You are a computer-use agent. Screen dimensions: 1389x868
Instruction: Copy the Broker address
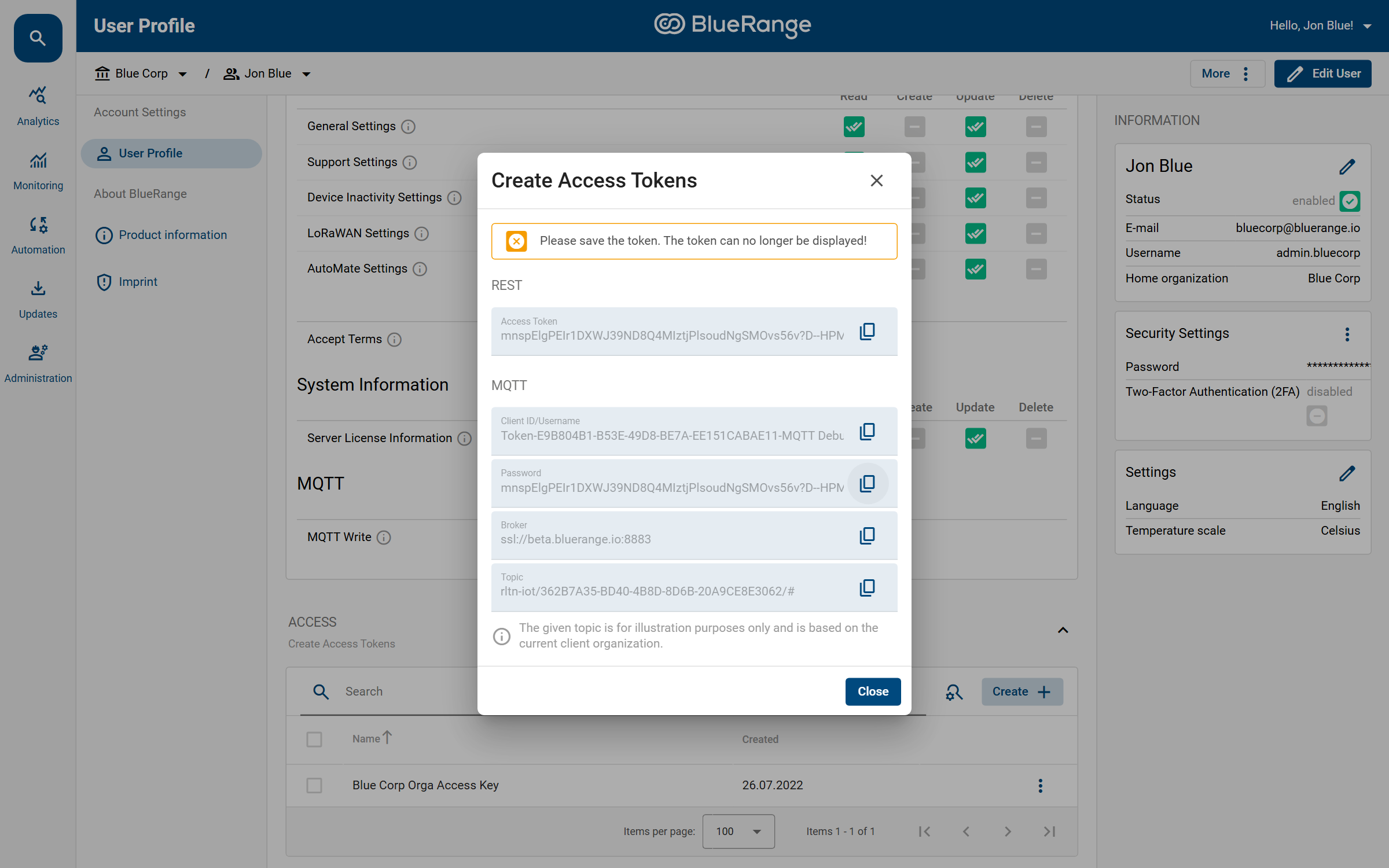point(867,536)
